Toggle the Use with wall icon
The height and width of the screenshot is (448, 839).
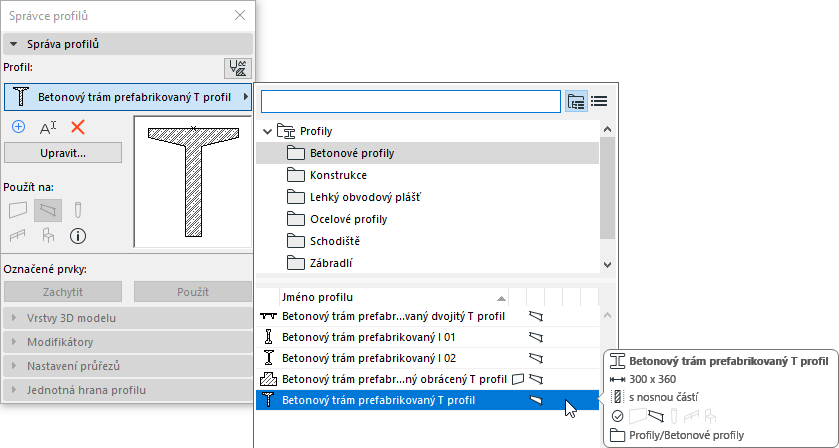tap(18, 210)
